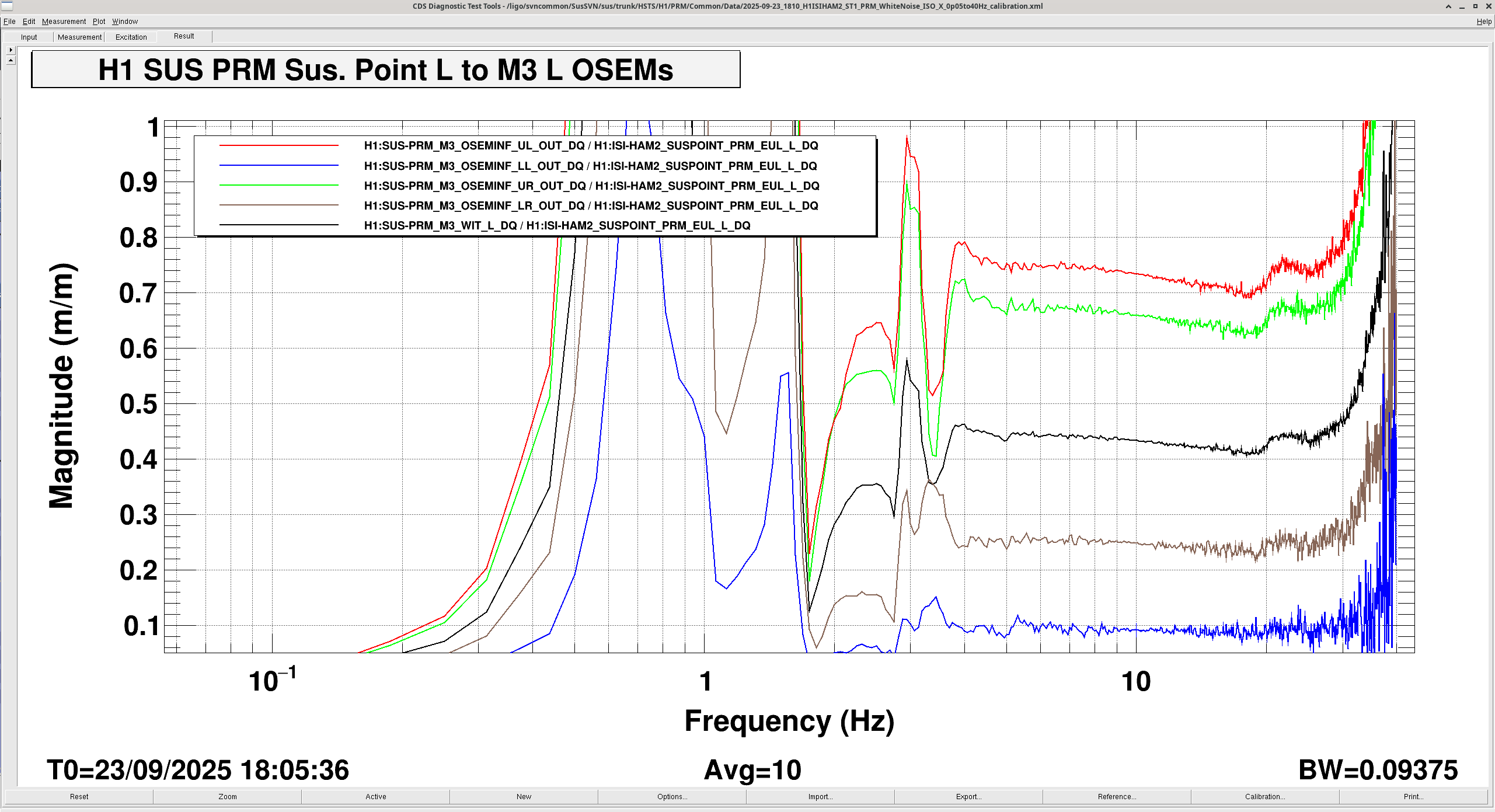1495x812 pixels.
Task: Click the right-arrow expander beside the plot
Action: tap(11, 50)
